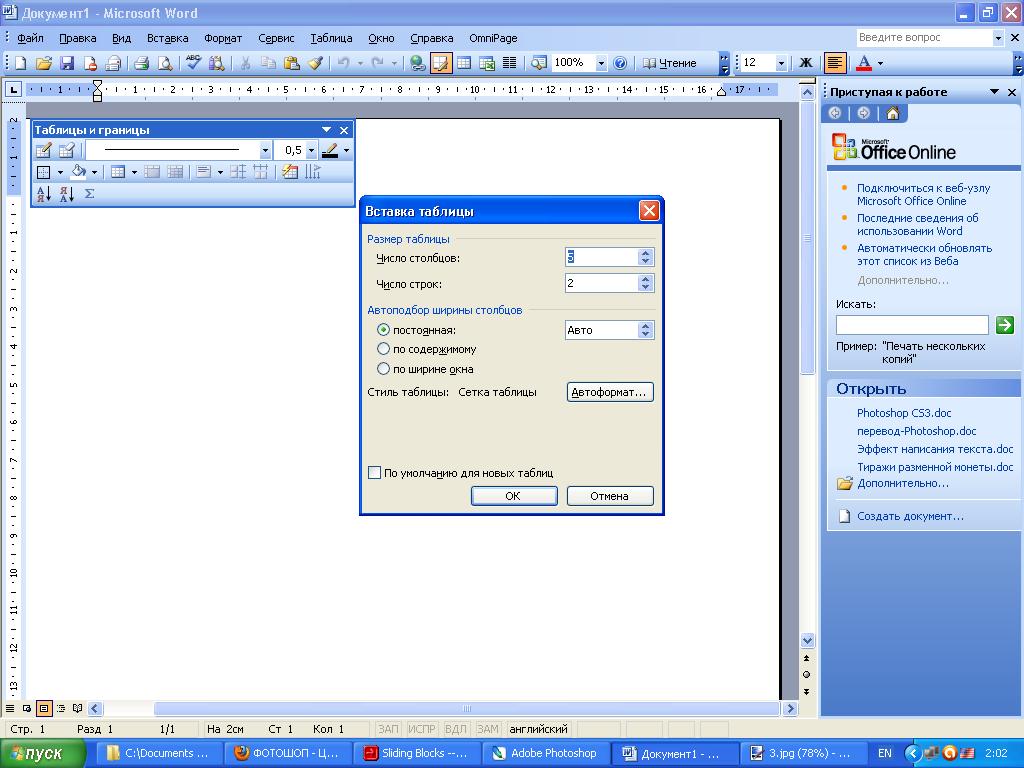Open the font size 12 dropdown
This screenshot has height=768, width=1024.
point(781,63)
